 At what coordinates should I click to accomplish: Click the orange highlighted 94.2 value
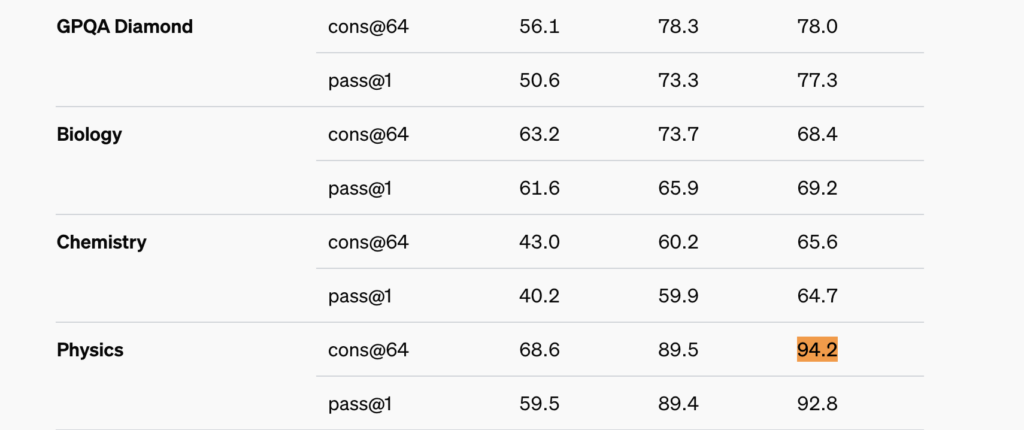pos(817,350)
